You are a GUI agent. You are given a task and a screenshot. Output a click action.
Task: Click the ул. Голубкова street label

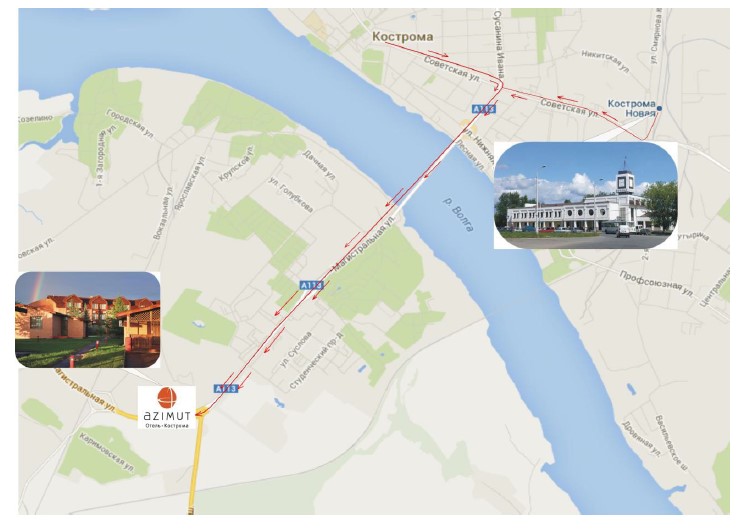pyautogui.click(x=291, y=194)
